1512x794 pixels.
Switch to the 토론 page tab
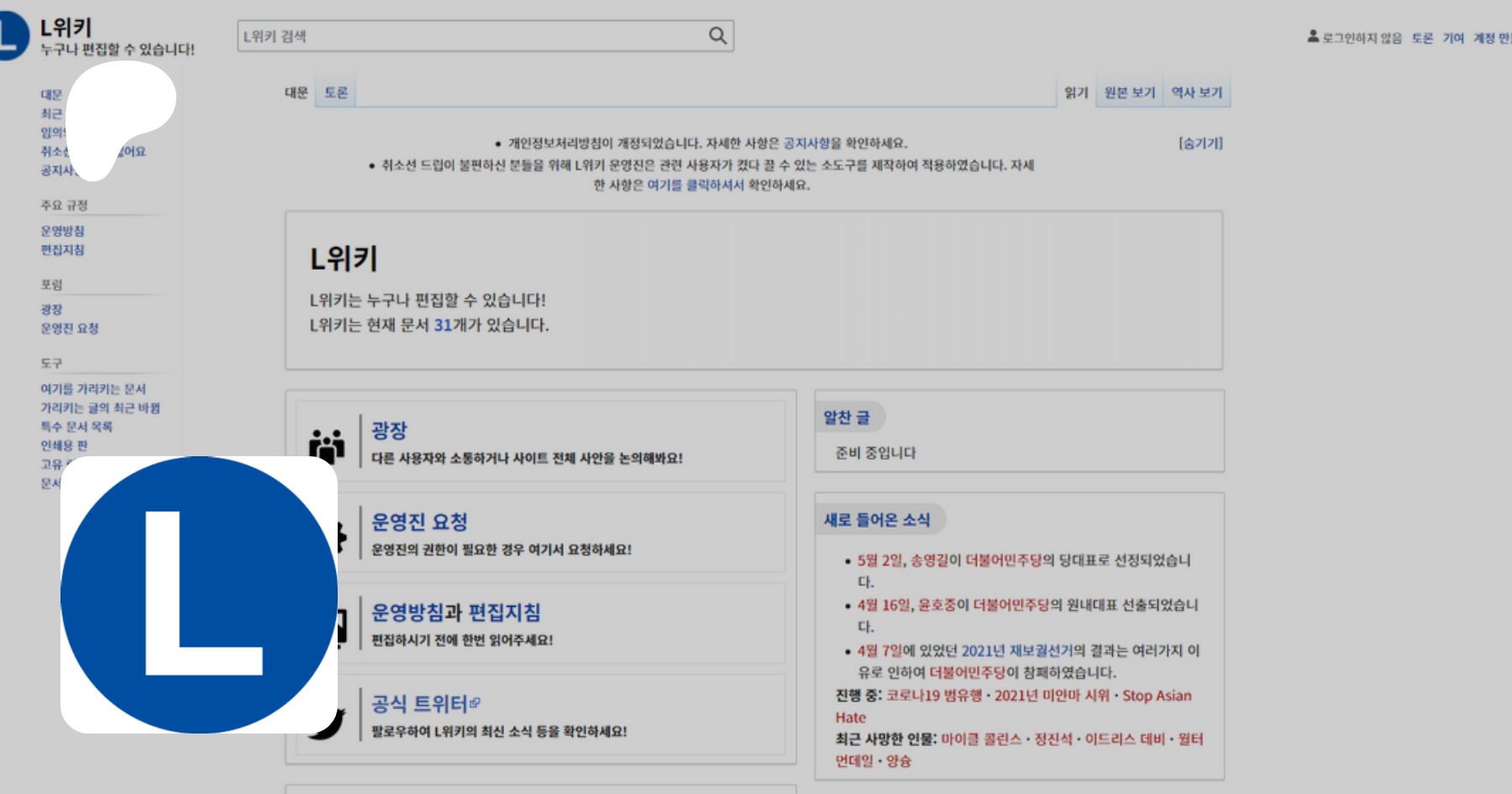point(336,92)
